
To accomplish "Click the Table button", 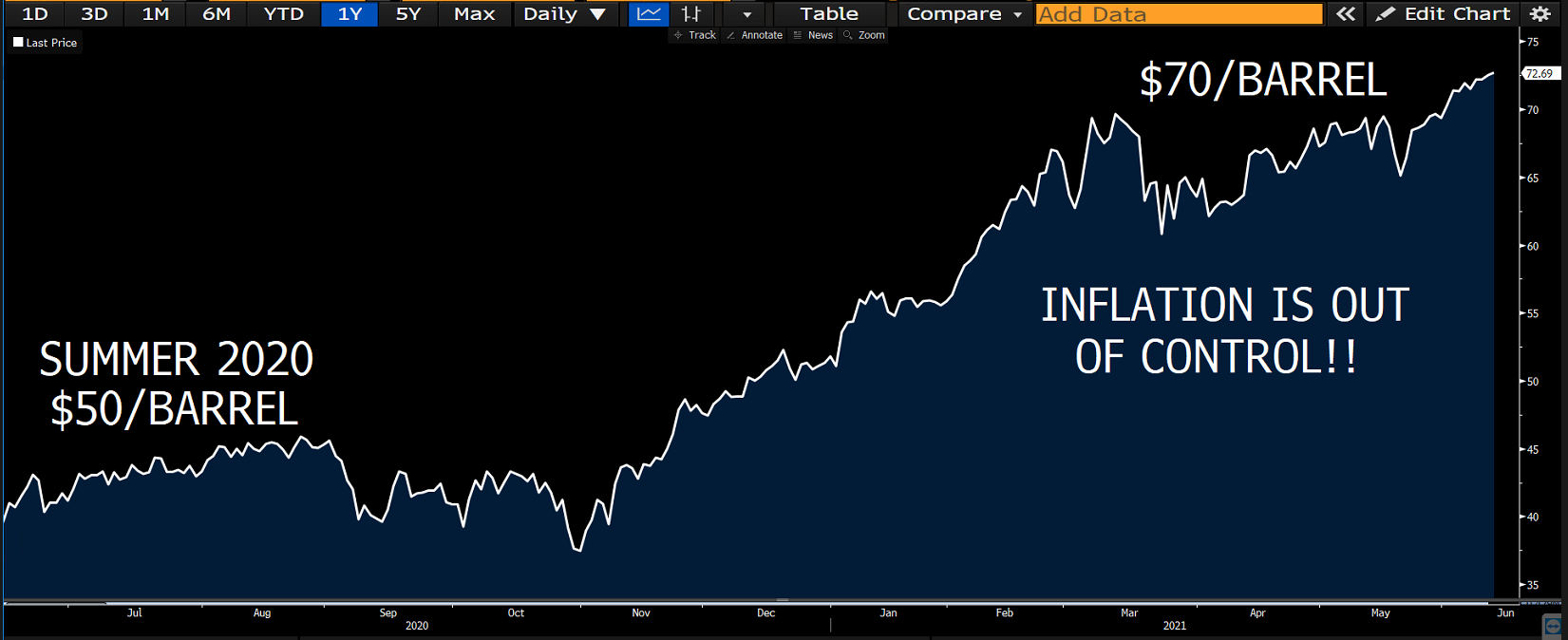I will (828, 13).
